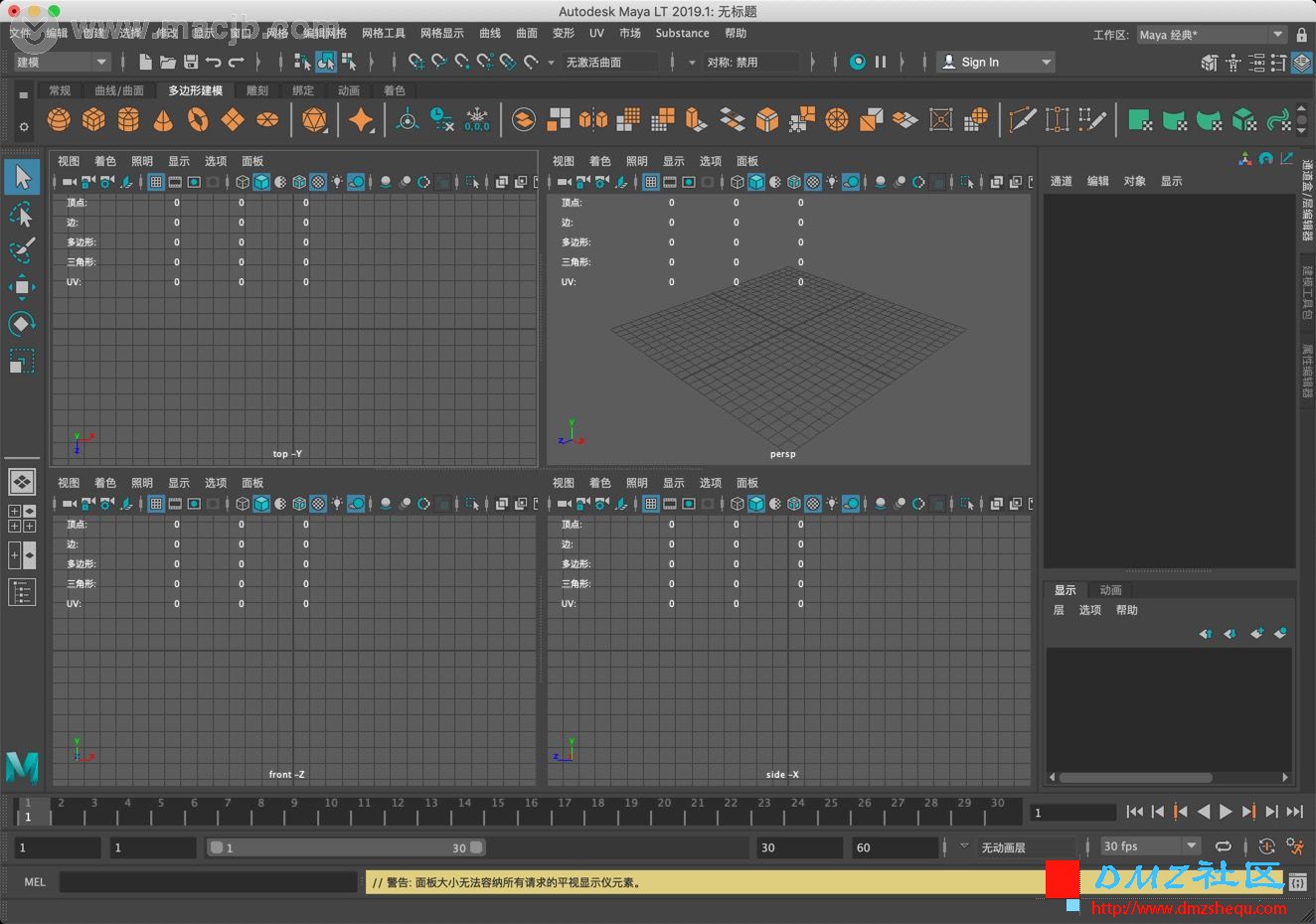Create a polygon cube from the shelf
1316x924 pixels.
[93, 120]
